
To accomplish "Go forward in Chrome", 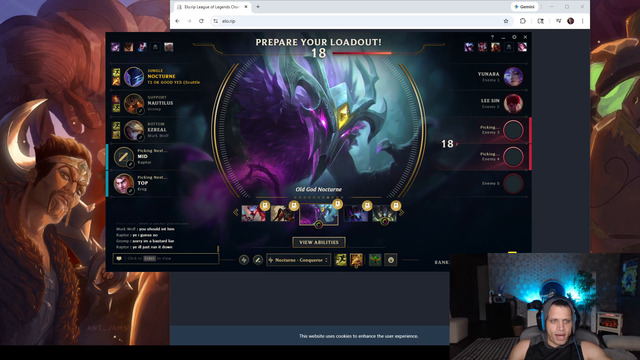I will coord(189,21).
